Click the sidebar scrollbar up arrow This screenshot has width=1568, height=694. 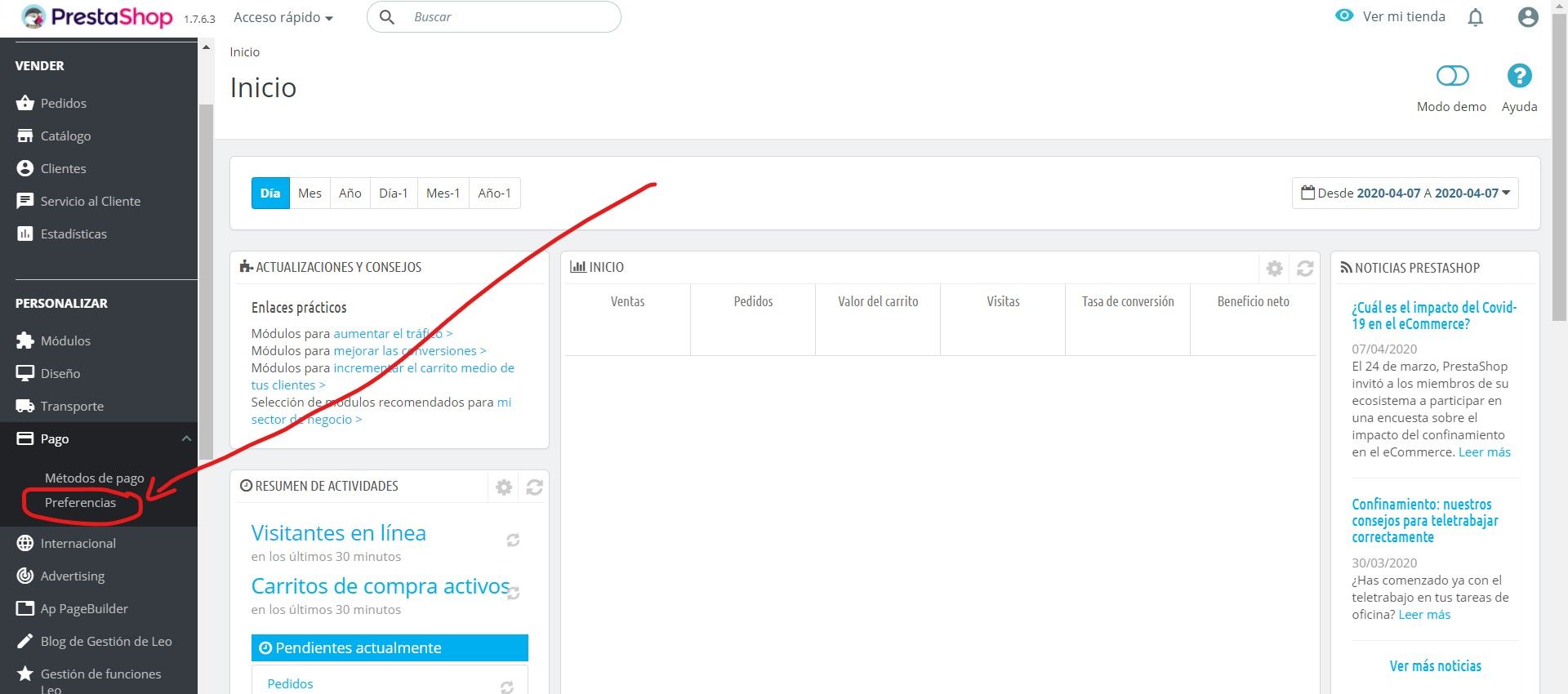coord(206,47)
